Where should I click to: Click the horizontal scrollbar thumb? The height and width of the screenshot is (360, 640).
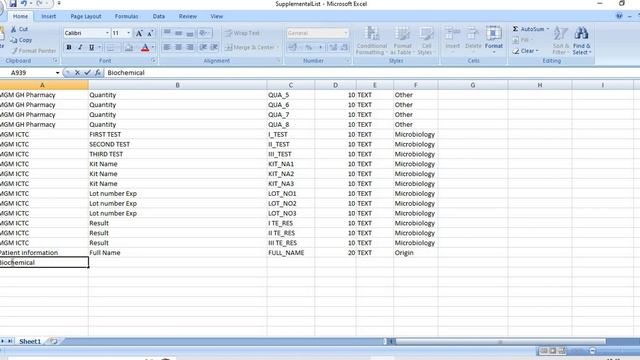pos(500,341)
